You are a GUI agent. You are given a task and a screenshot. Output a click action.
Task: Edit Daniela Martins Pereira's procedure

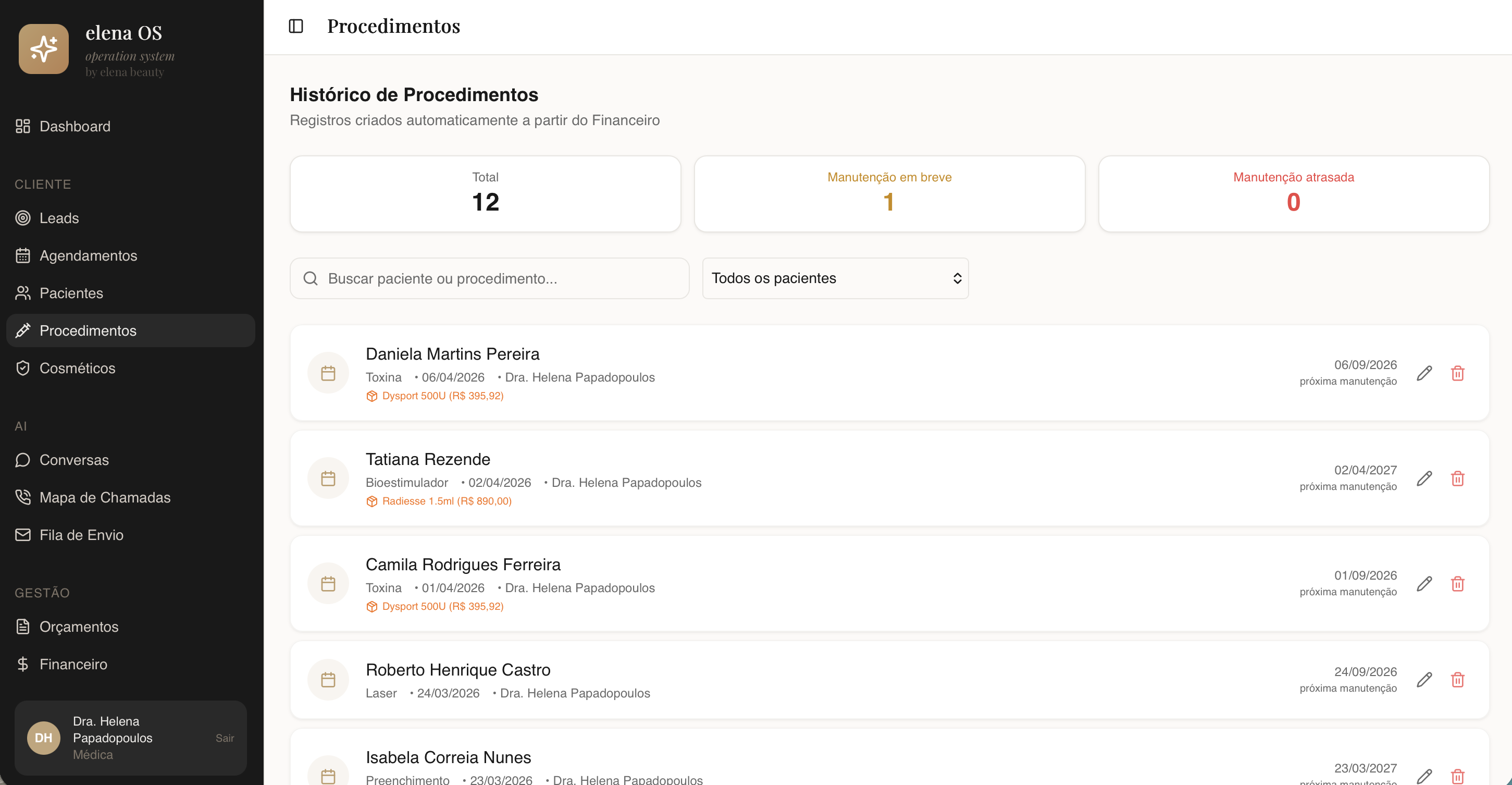pos(1424,373)
